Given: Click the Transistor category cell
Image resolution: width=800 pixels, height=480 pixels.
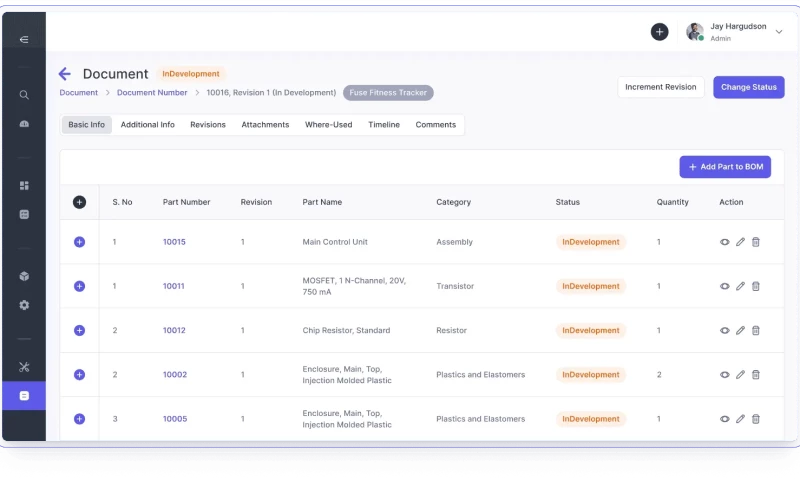Looking at the screenshot, I should 455,286.
